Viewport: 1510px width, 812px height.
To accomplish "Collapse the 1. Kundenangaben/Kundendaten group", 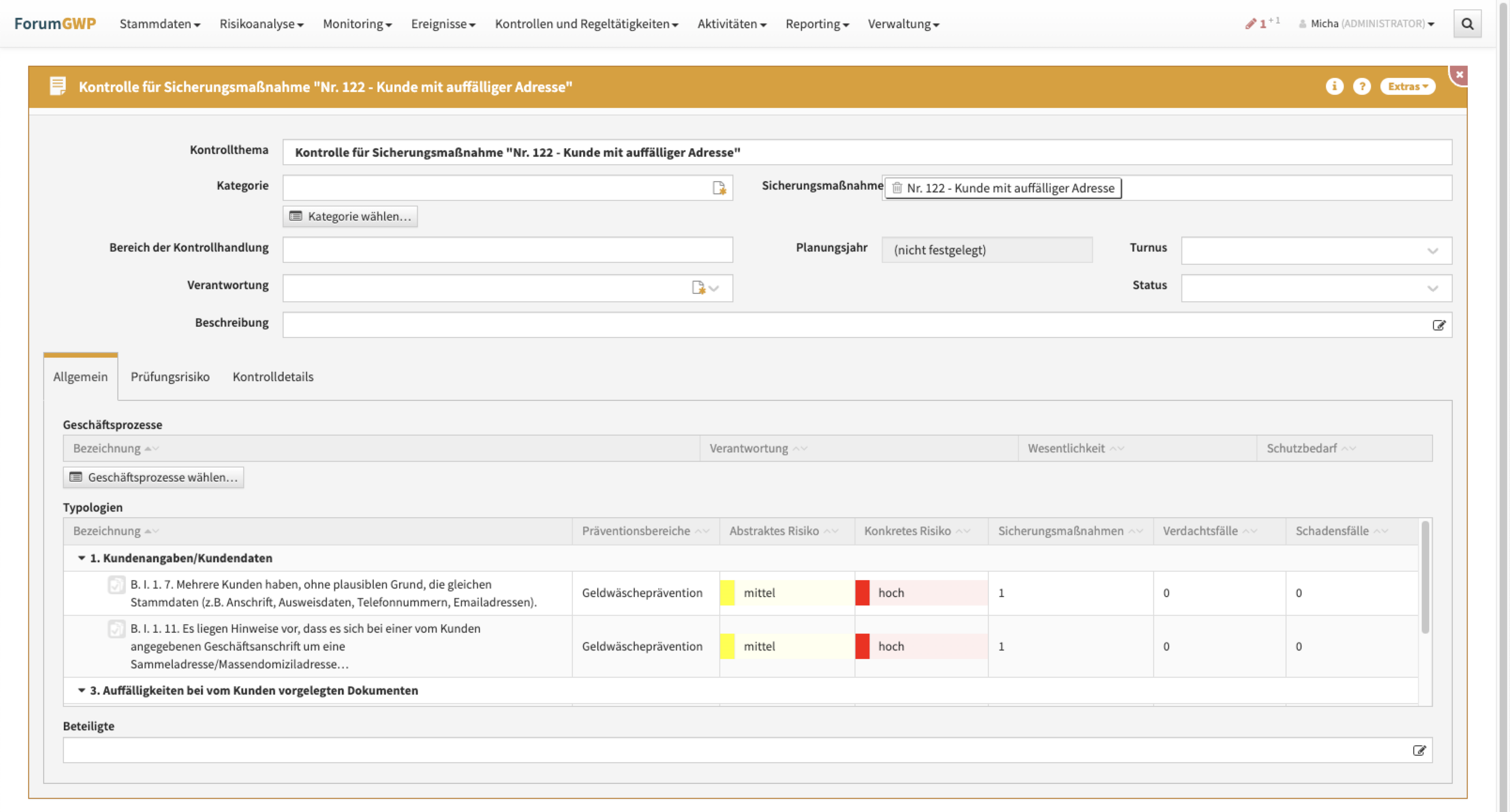I will tap(82, 558).
